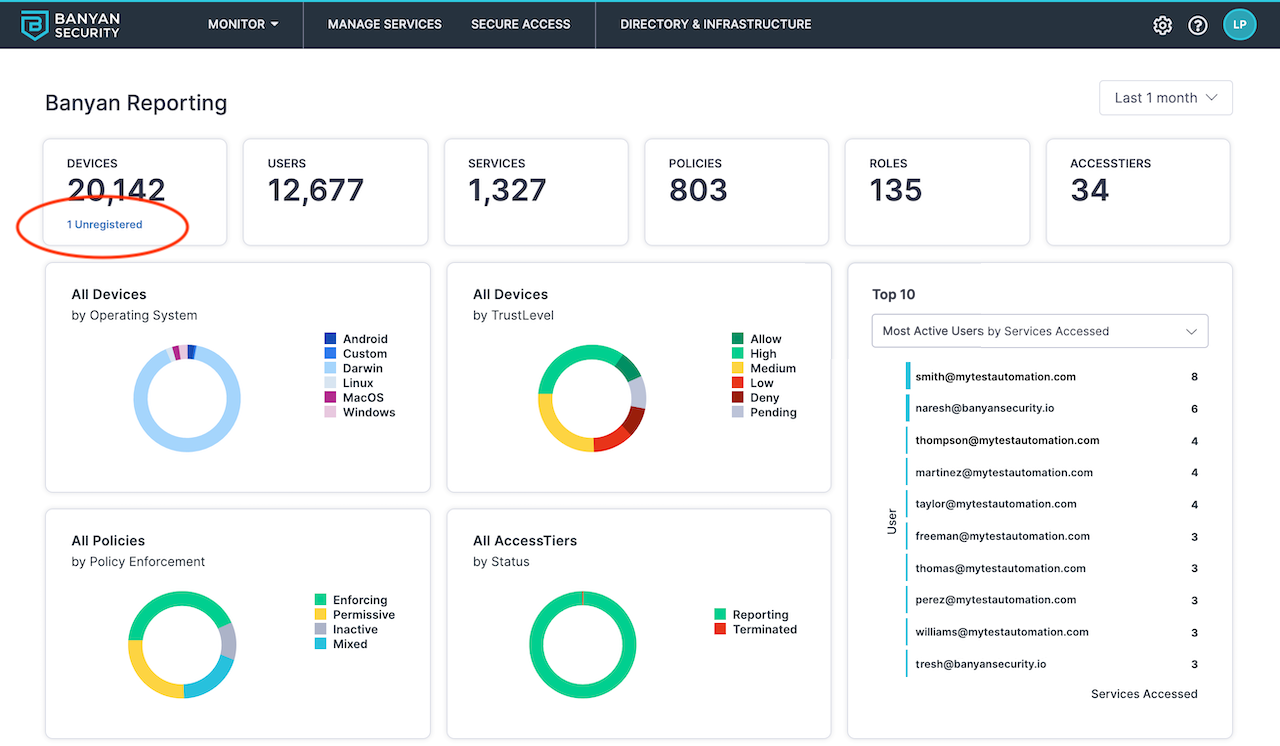Viewport: 1280px width, 746px height.
Task: Click the Permissive policy legend swatch
Action: pyautogui.click(x=321, y=615)
